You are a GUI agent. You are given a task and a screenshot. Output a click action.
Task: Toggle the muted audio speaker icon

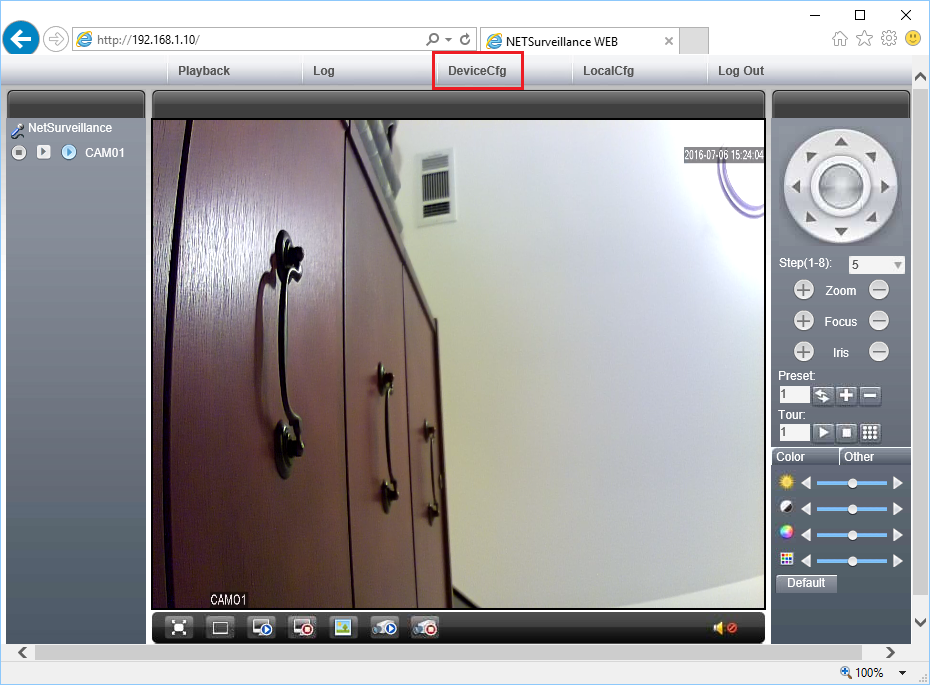coord(725,627)
